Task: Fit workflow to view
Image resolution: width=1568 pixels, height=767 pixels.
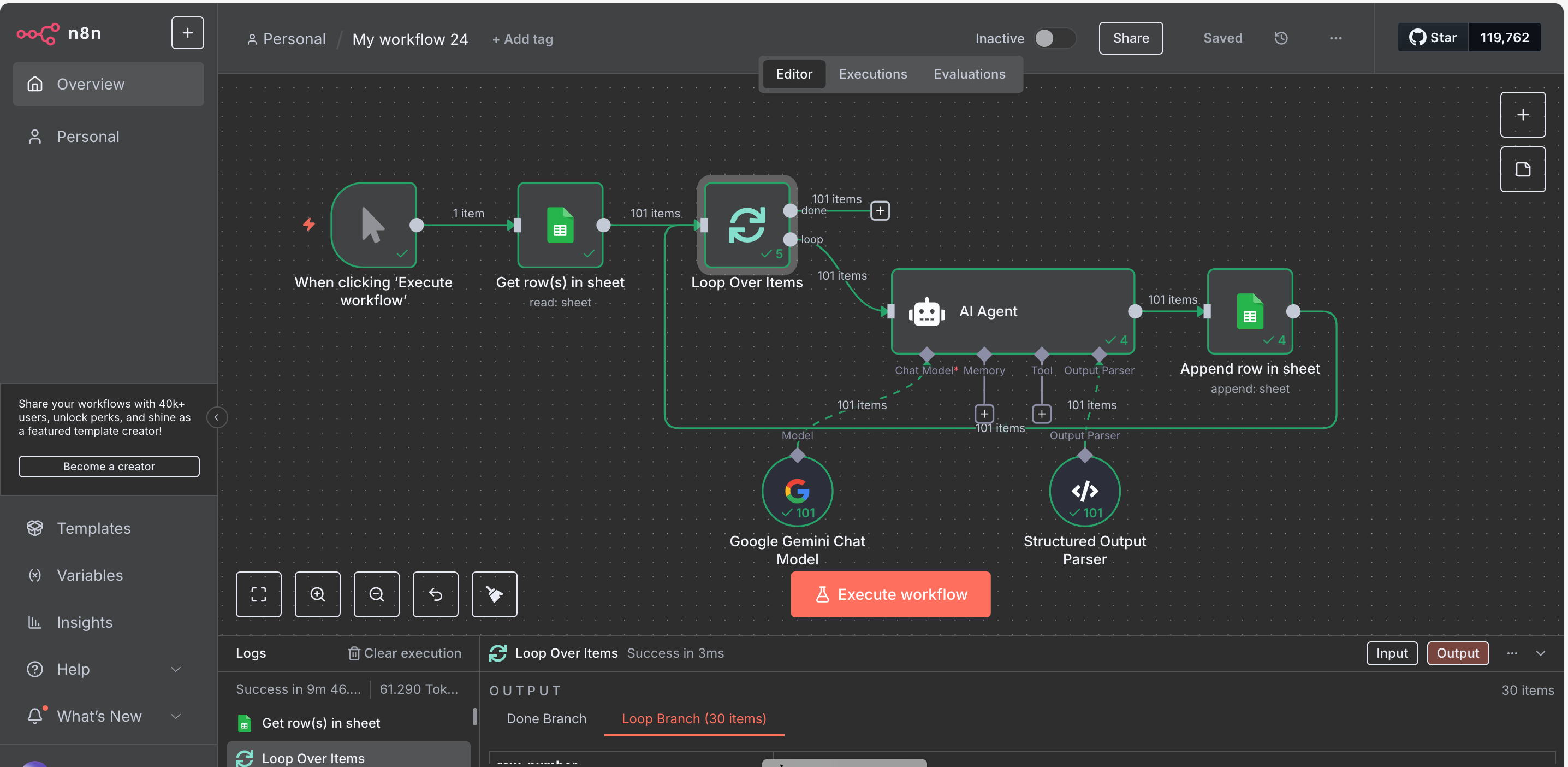Action: [x=259, y=594]
